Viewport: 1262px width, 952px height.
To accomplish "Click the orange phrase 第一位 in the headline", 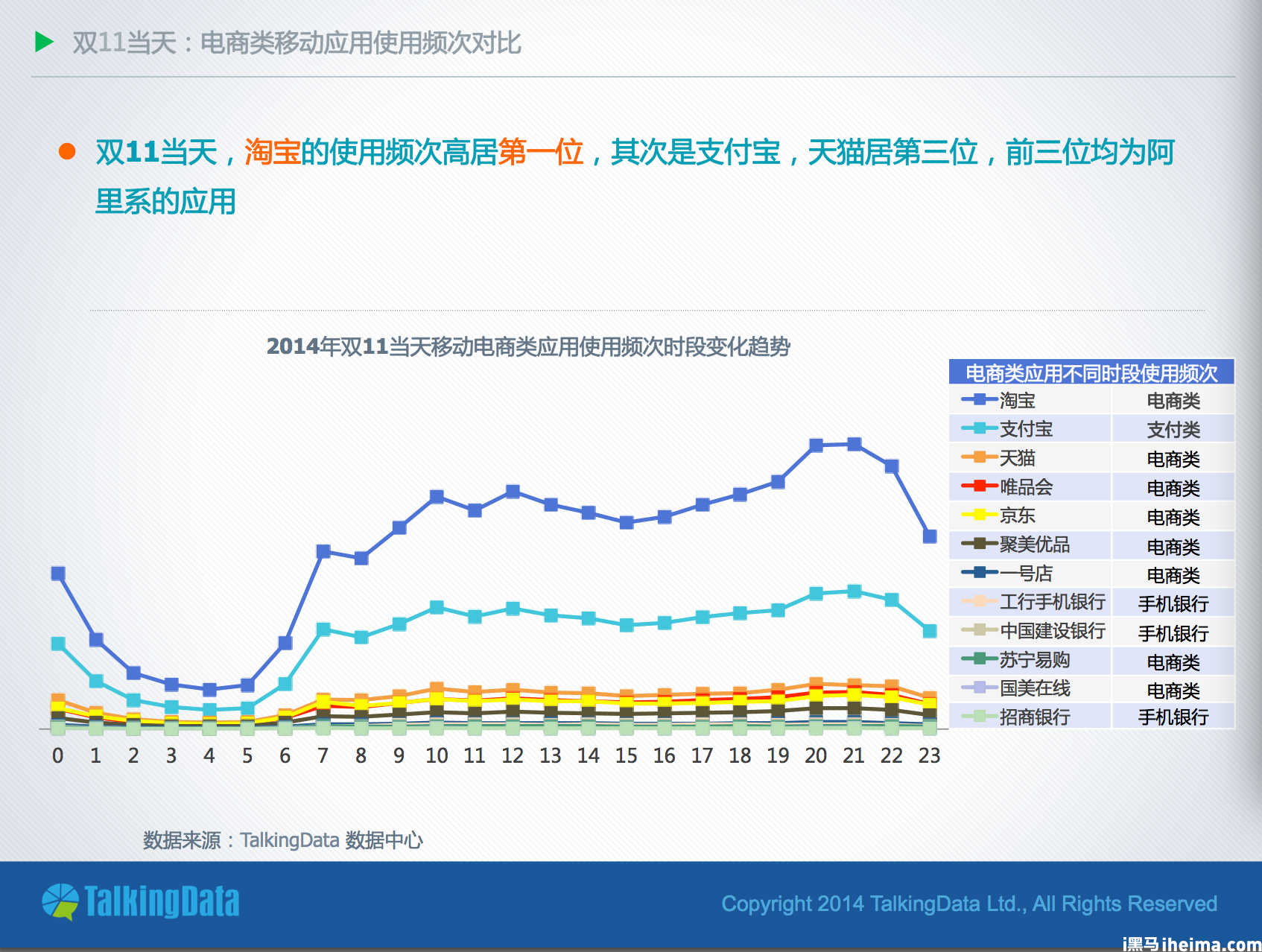I will (541, 152).
